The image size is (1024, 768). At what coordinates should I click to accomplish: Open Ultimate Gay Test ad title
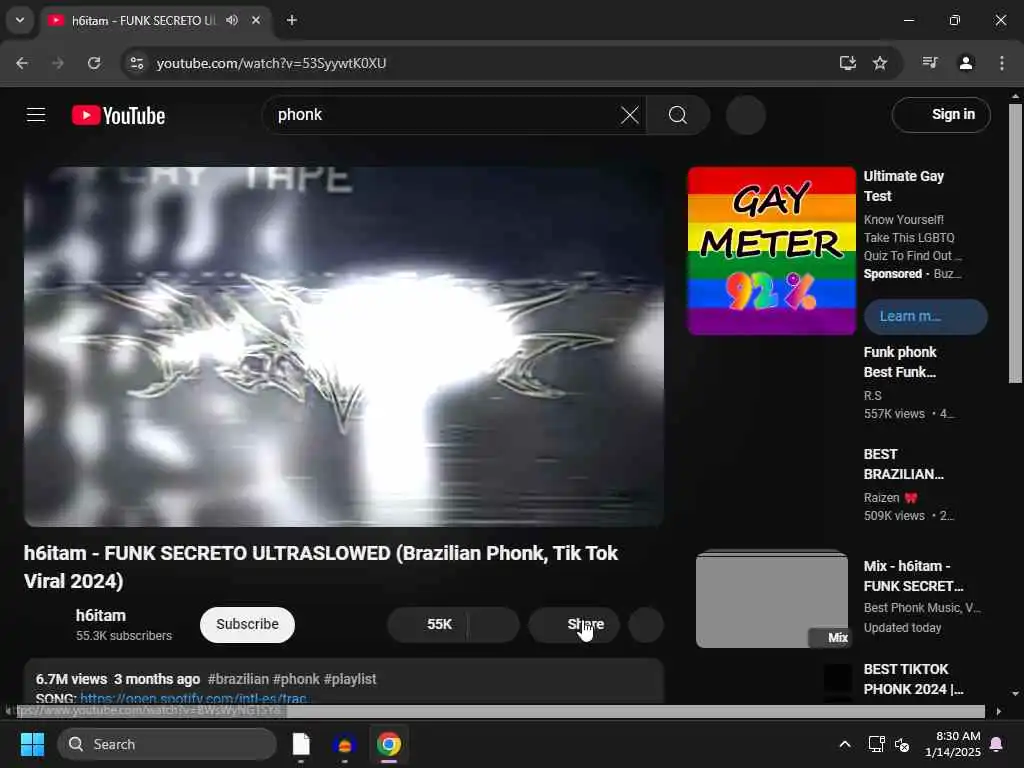pyautogui.click(x=904, y=186)
